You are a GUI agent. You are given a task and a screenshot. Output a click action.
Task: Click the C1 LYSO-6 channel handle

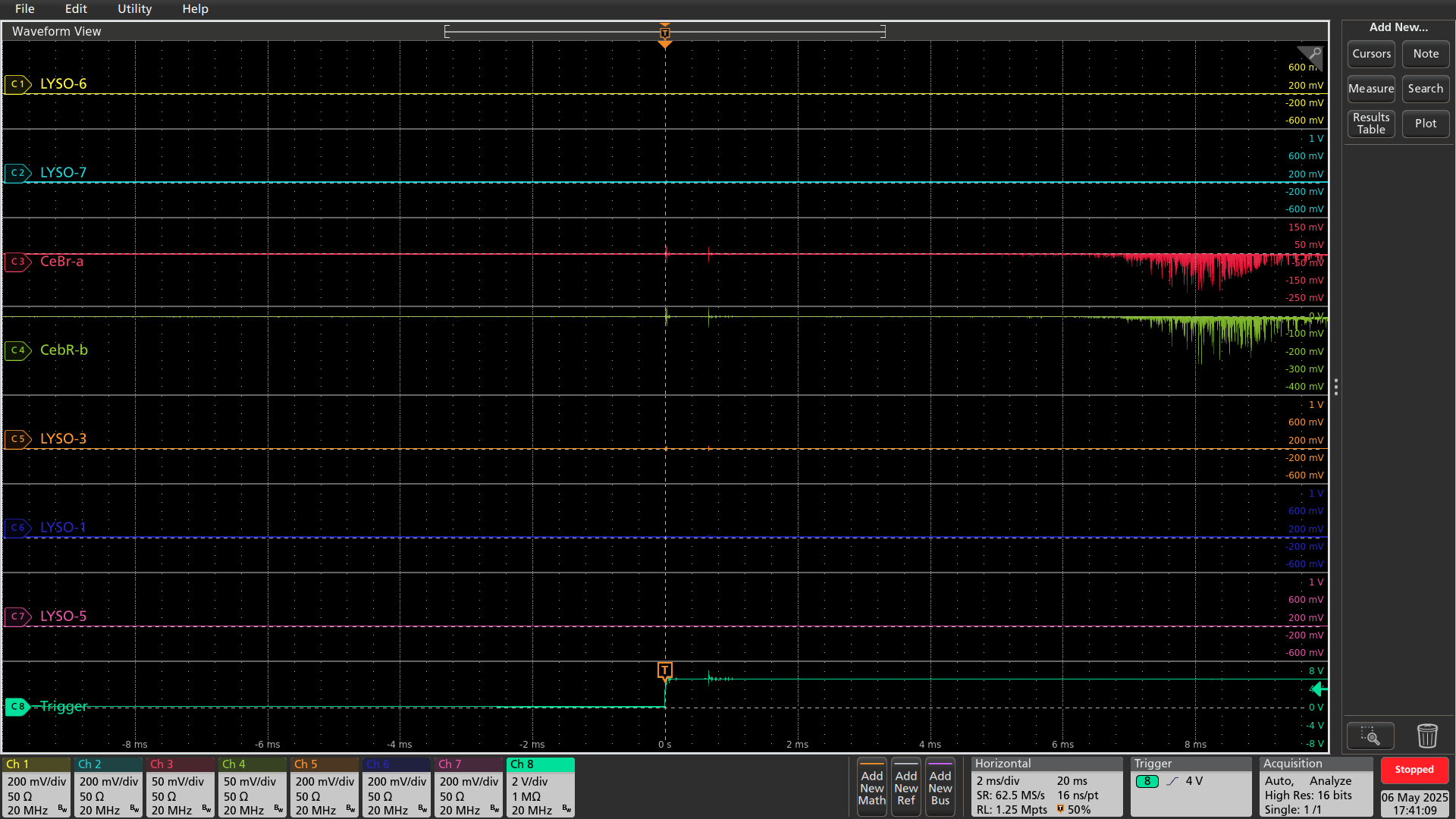(x=17, y=84)
